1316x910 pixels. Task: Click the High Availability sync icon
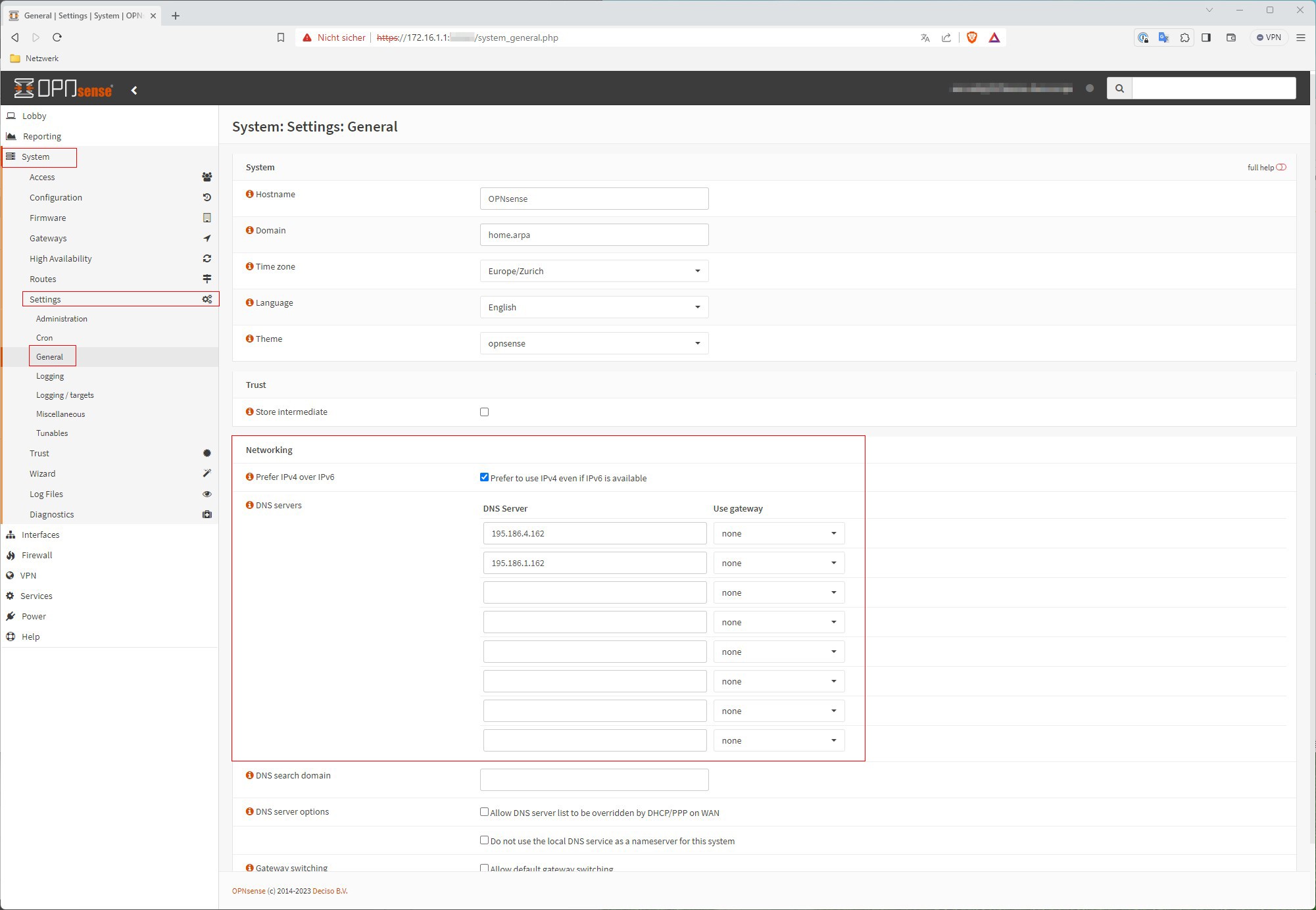(x=207, y=258)
